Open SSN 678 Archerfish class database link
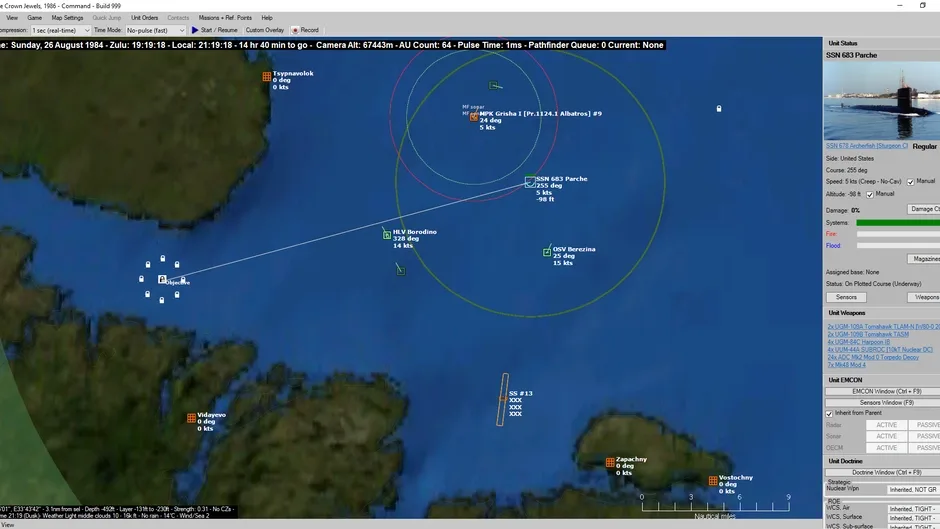The width and height of the screenshot is (940, 529). point(867,146)
